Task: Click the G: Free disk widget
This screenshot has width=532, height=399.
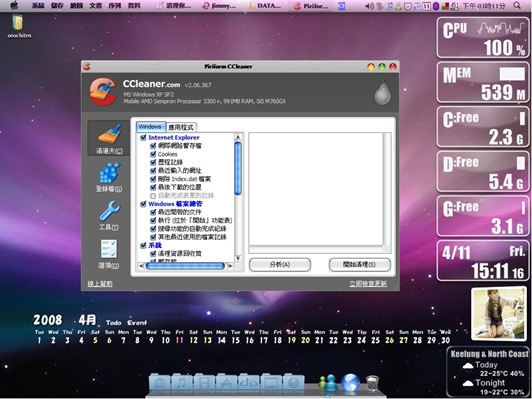Action: (483, 216)
